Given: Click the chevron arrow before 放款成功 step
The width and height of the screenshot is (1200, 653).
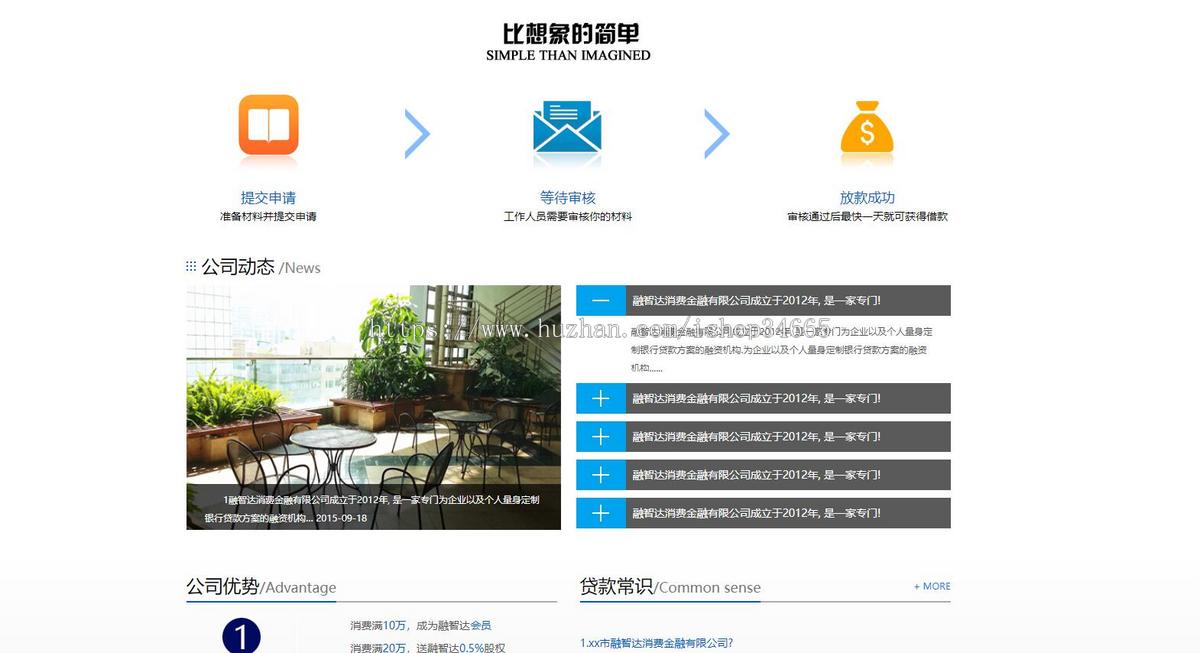Looking at the screenshot, I should click(716, 134).
